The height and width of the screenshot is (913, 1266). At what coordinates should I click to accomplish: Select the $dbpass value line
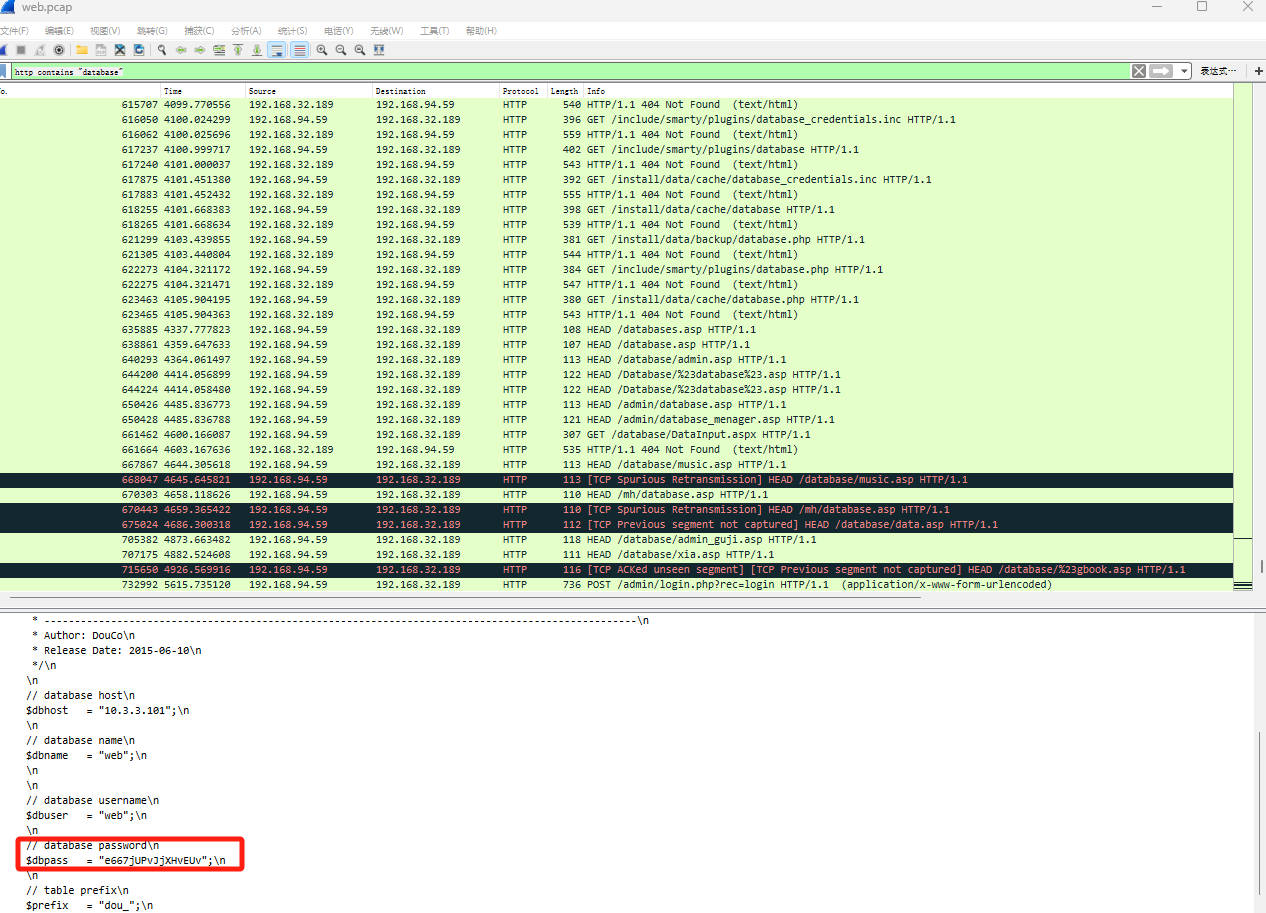[x=126, y=860]
